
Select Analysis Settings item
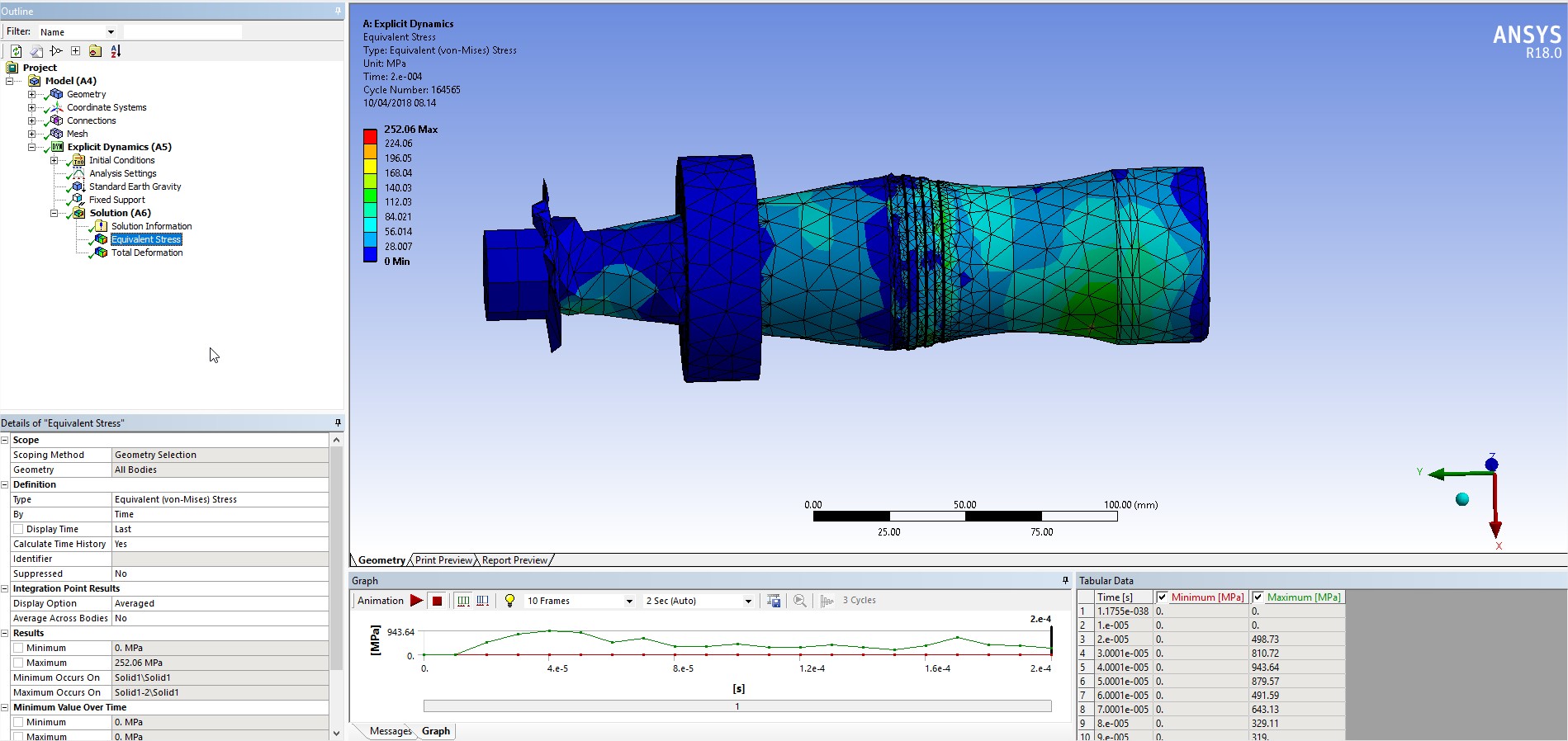[x=122, y=173]
